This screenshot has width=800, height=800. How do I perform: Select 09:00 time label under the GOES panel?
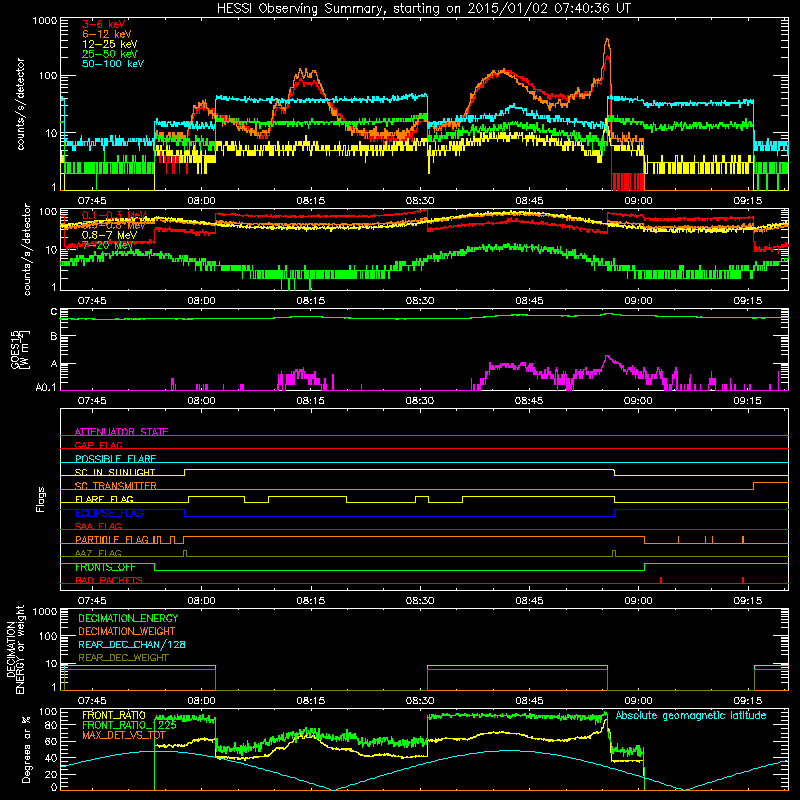click(x=638, y=401)
